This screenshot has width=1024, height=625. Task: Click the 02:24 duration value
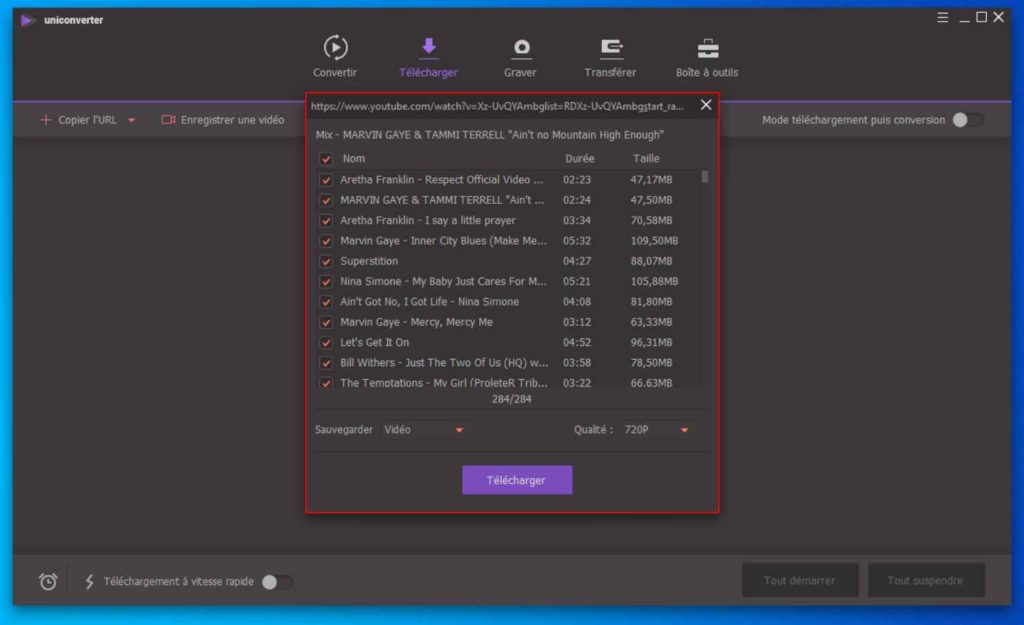pos(577,200)
